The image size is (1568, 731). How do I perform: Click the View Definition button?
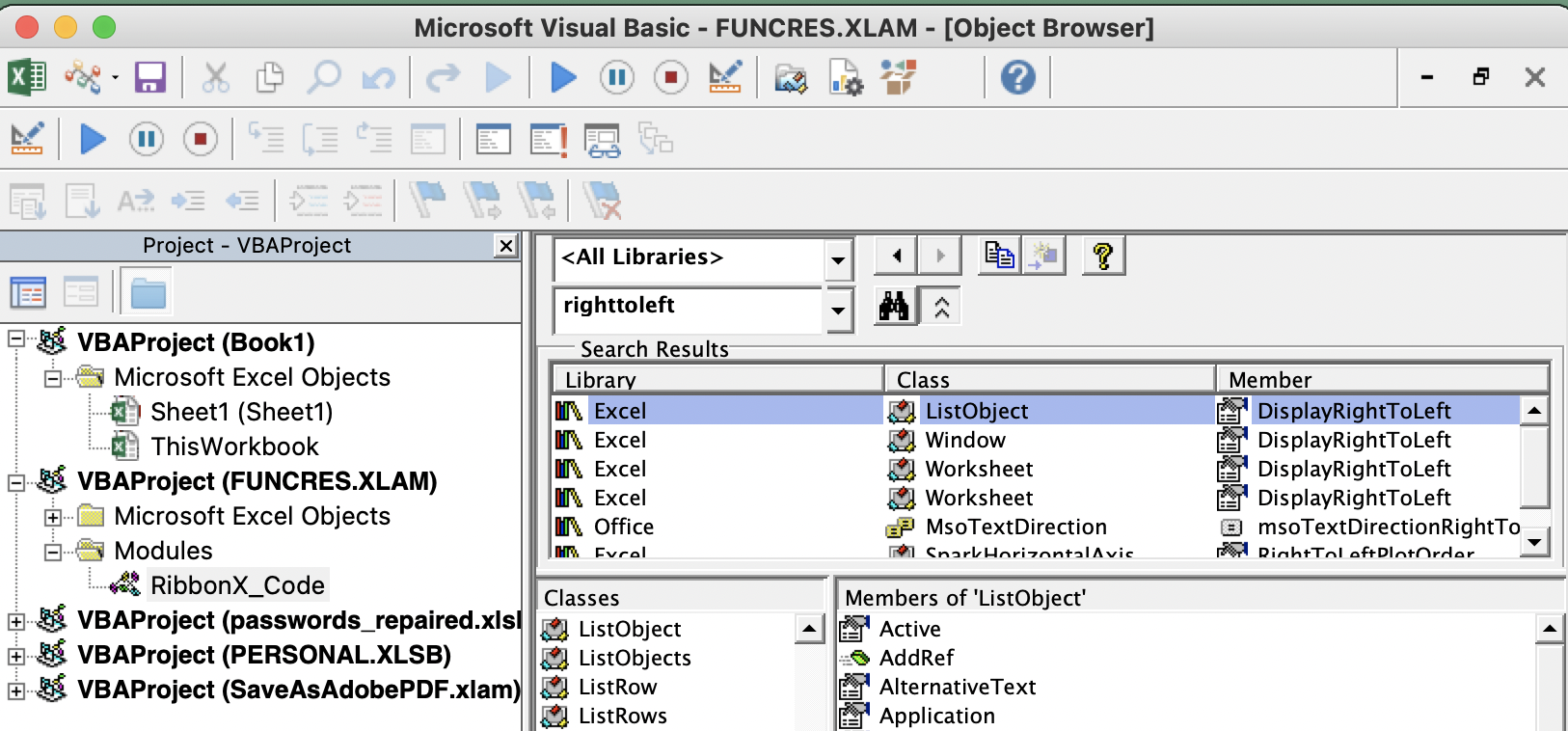coord(1043,256)
